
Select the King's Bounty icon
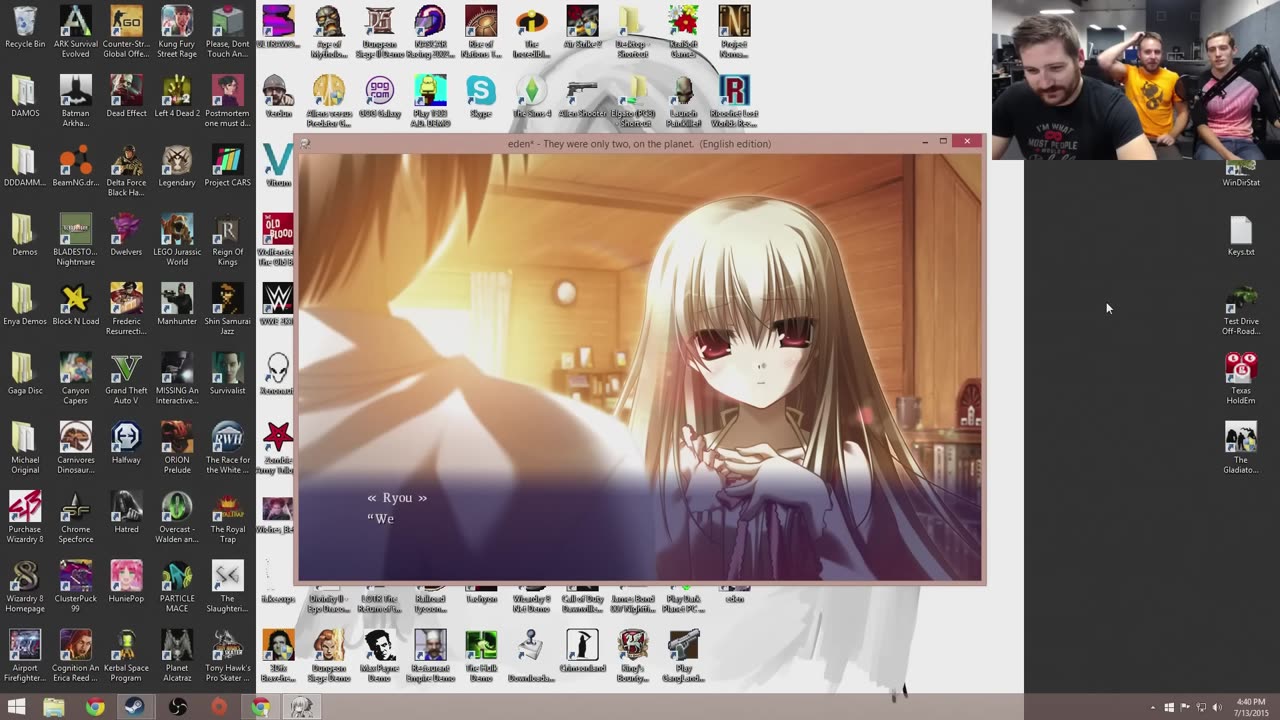click(x=632, y=656)
